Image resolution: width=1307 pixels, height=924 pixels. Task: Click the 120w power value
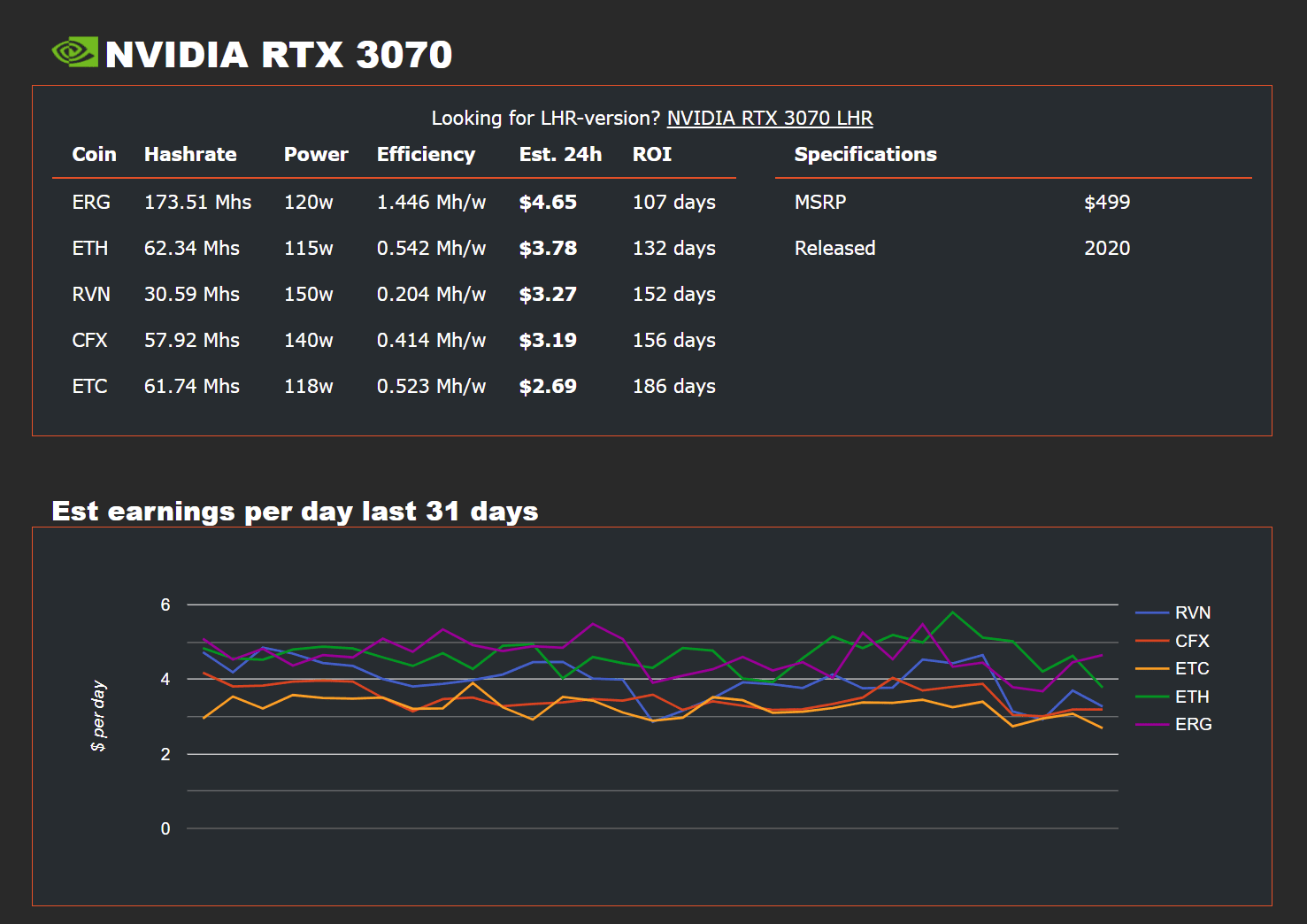309,202
